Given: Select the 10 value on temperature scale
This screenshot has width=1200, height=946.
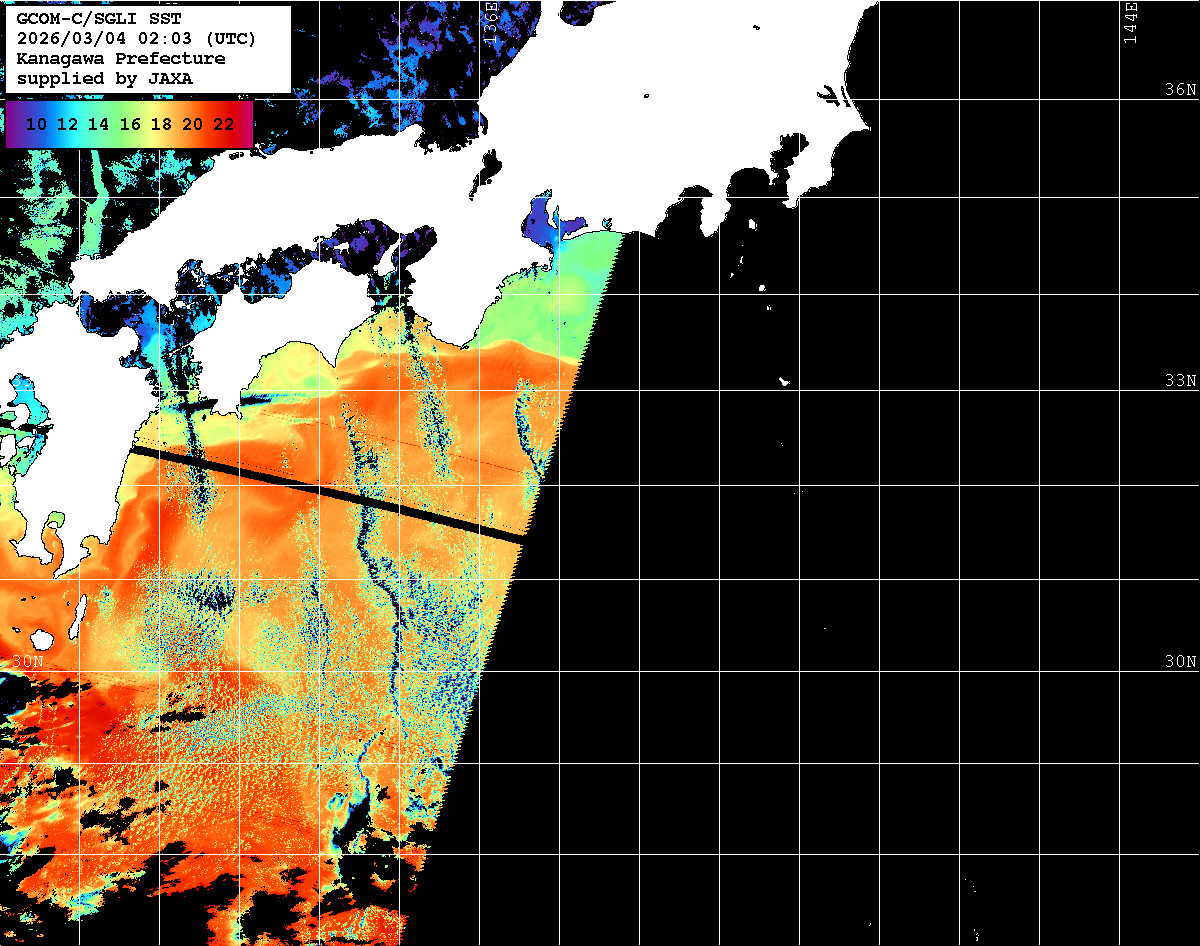Looking at the screenshot, I should point(36,124).
